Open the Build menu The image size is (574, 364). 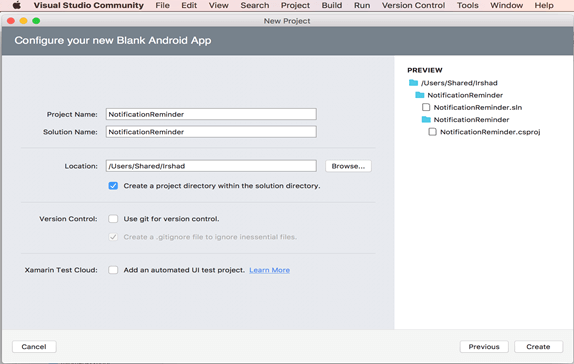332,5
